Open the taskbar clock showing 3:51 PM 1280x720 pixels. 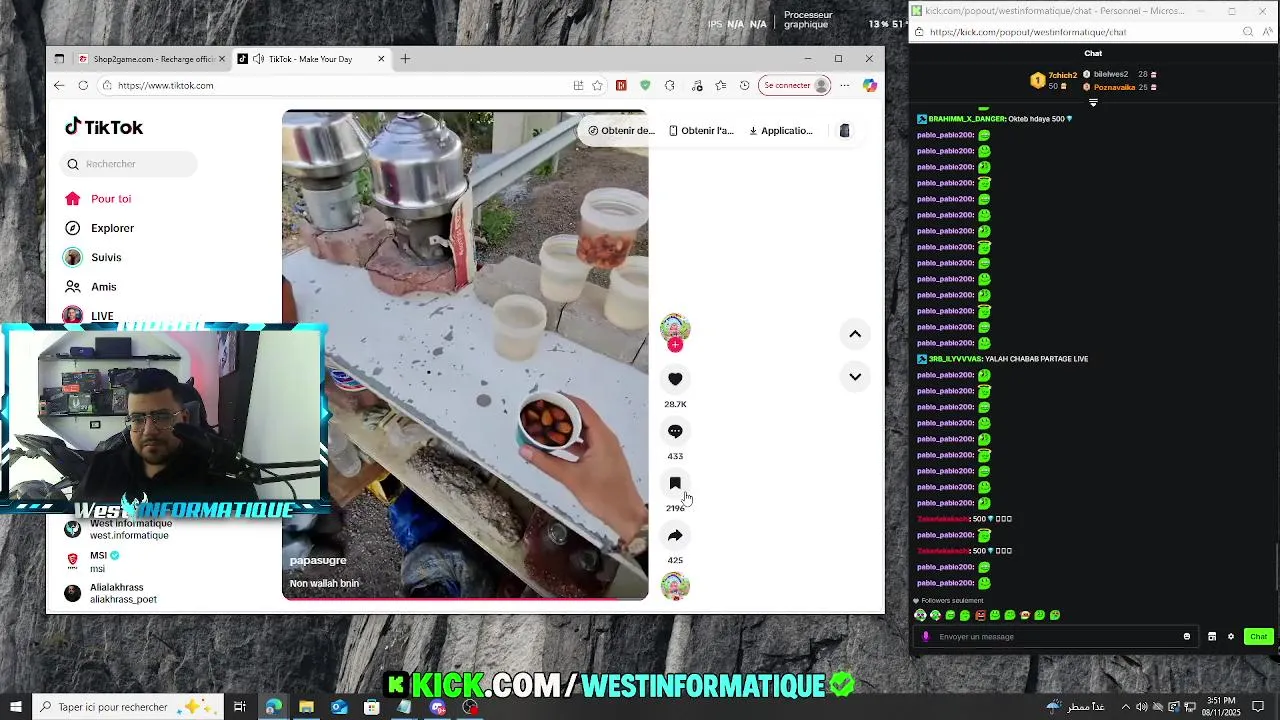1221,707
